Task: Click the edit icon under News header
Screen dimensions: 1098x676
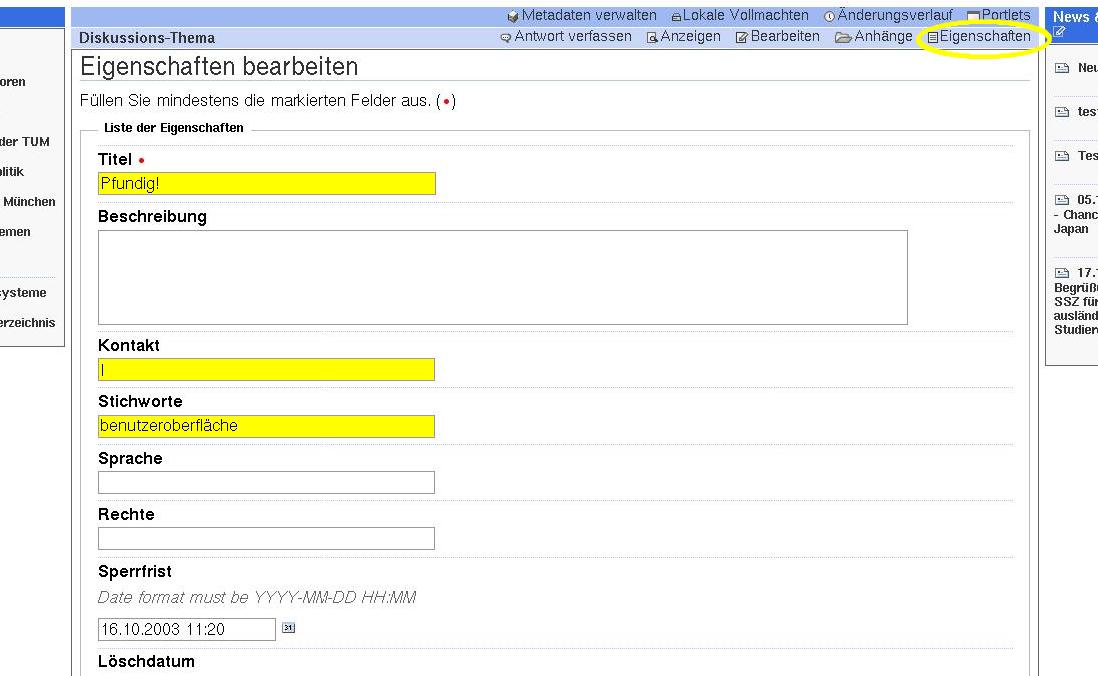Action: pos(1059,32)
